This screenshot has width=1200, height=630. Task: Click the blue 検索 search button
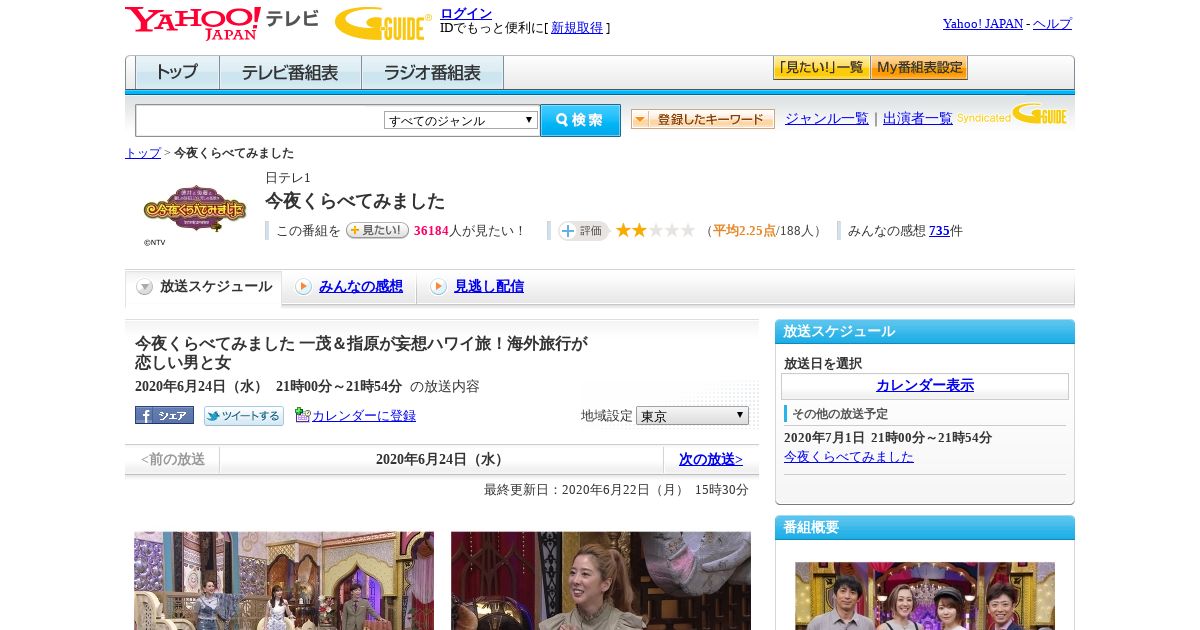[580, 120]
